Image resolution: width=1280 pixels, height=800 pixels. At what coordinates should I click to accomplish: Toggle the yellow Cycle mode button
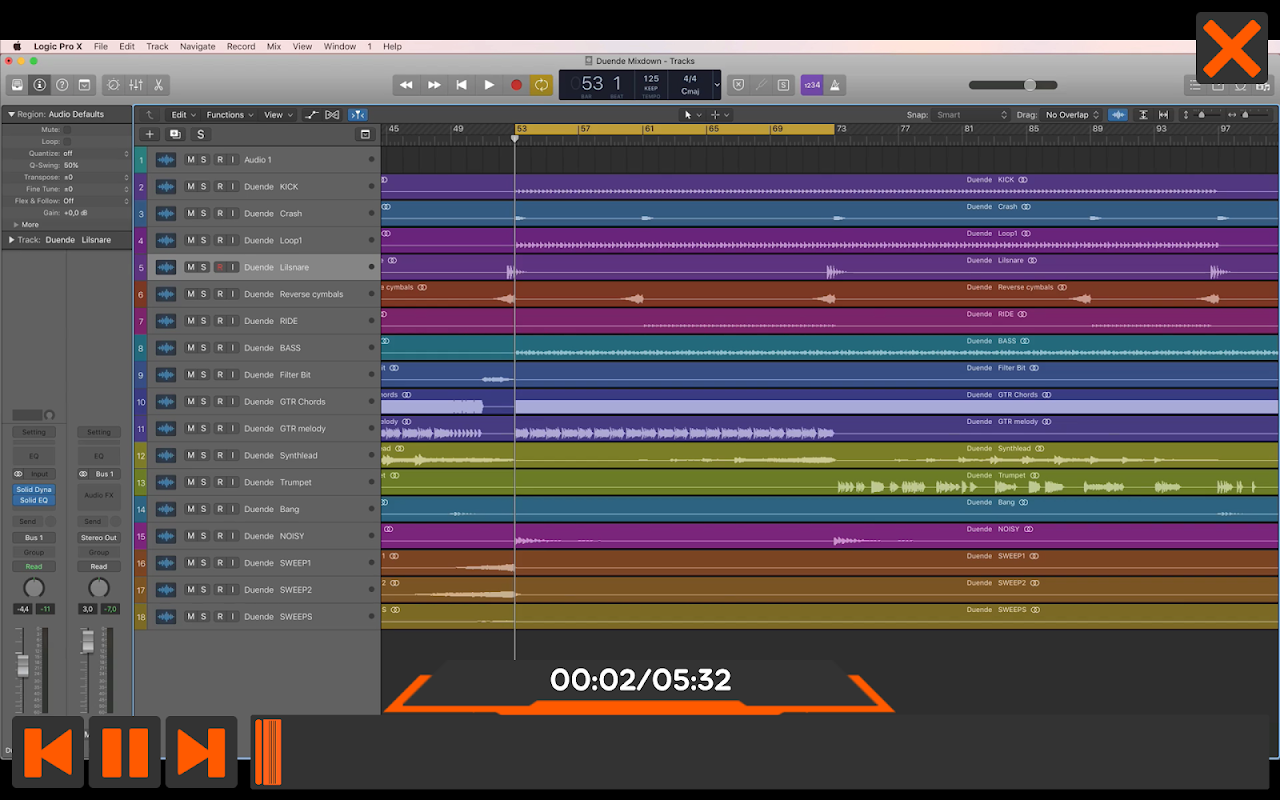[541, 85]
